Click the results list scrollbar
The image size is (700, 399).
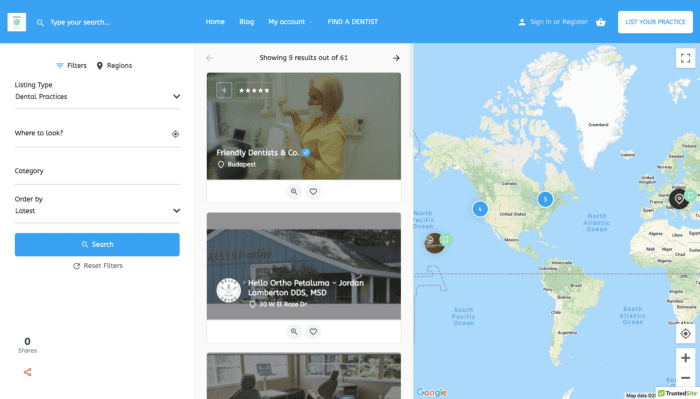pos(411,91)
